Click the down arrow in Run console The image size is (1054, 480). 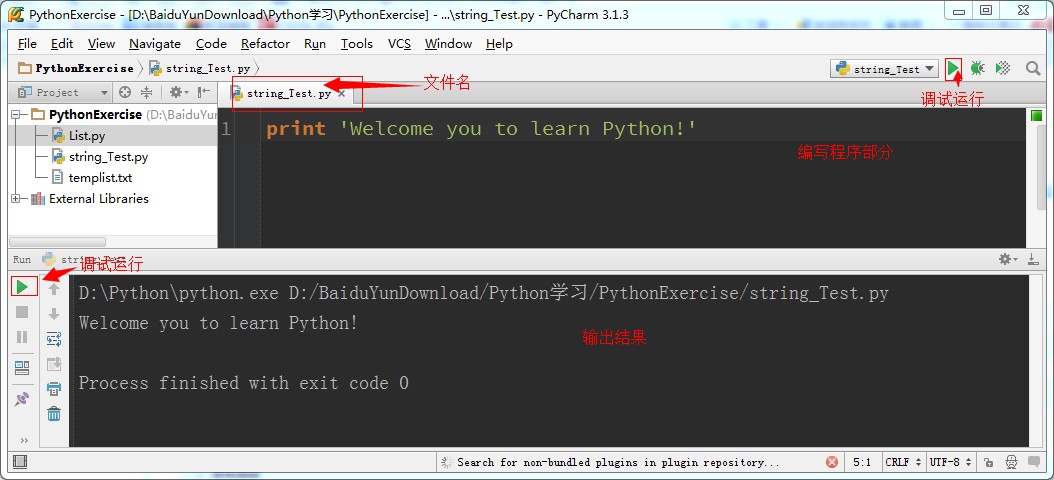54,314
